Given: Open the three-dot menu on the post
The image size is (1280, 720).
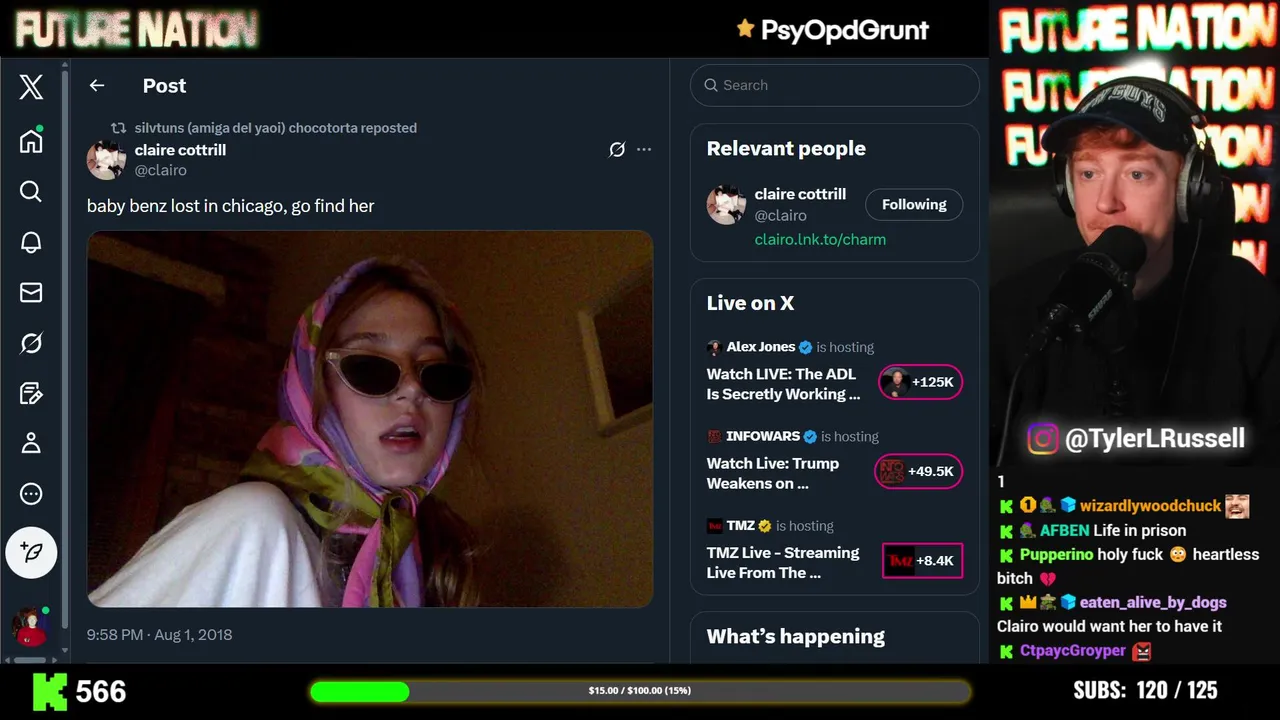Looking at the screenshot, I should [644, 150].
